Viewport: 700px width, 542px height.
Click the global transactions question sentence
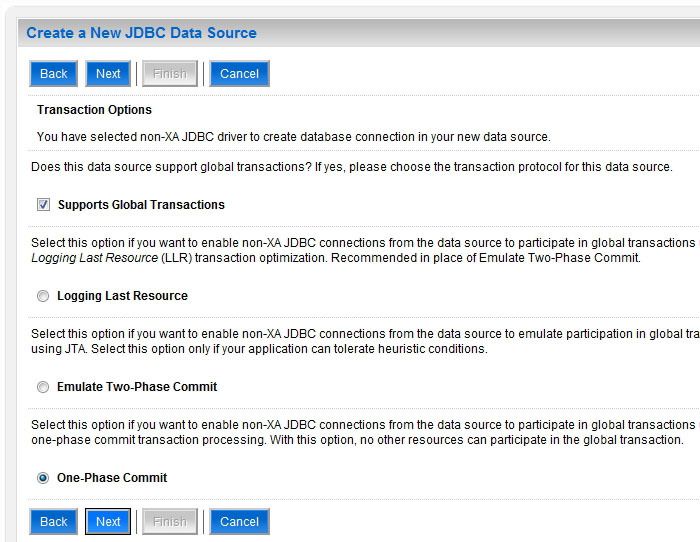pos(352,167)
